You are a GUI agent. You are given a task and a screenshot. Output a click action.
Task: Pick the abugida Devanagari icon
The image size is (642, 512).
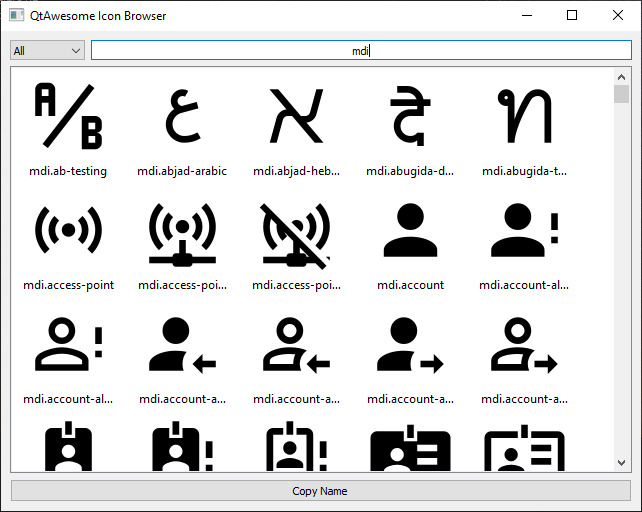click(410, 116)
